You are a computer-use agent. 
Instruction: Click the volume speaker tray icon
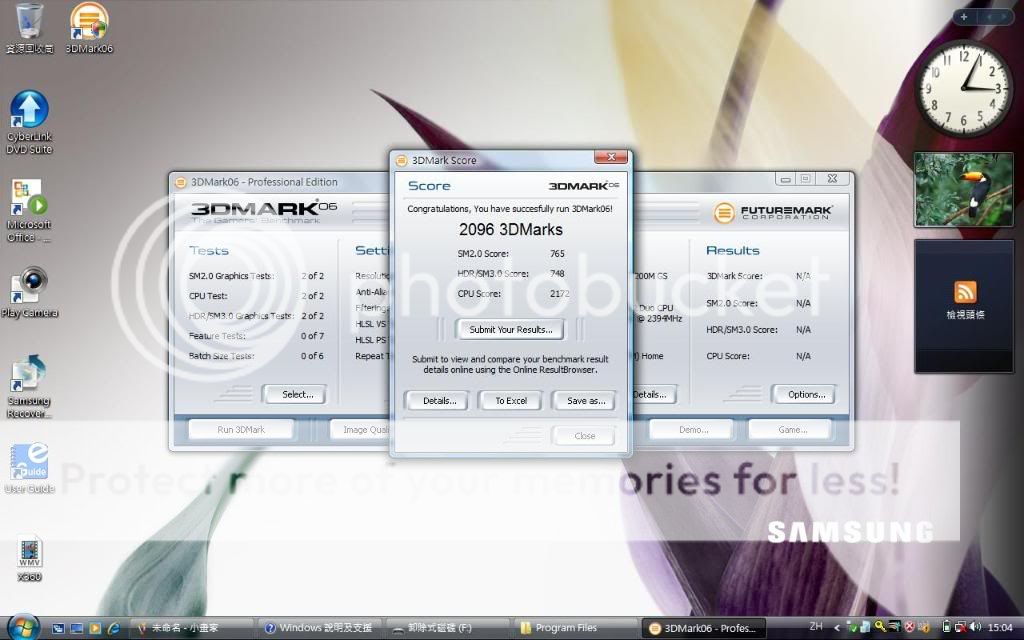click(x=976, y=628)
